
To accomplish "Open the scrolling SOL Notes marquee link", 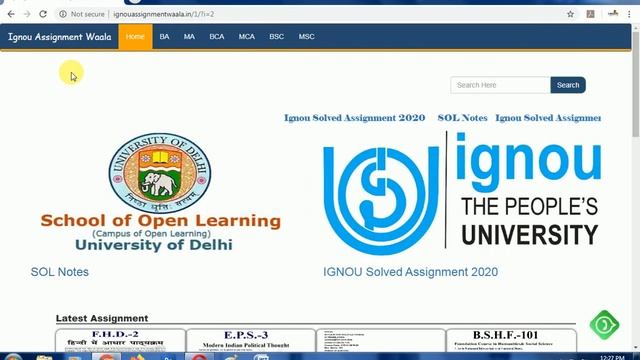I will tap(462, 118).
